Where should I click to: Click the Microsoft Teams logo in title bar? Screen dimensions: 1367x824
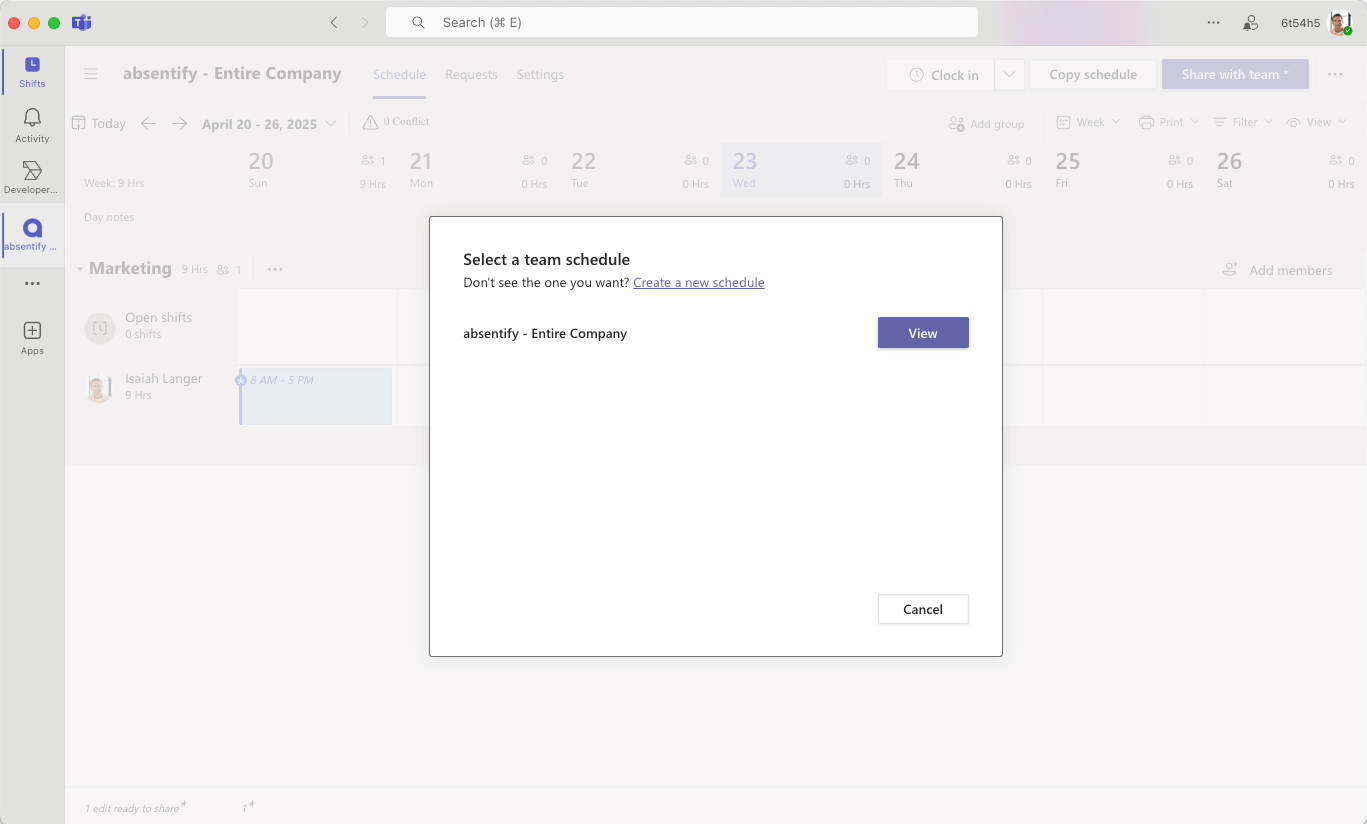coord(82,22)
